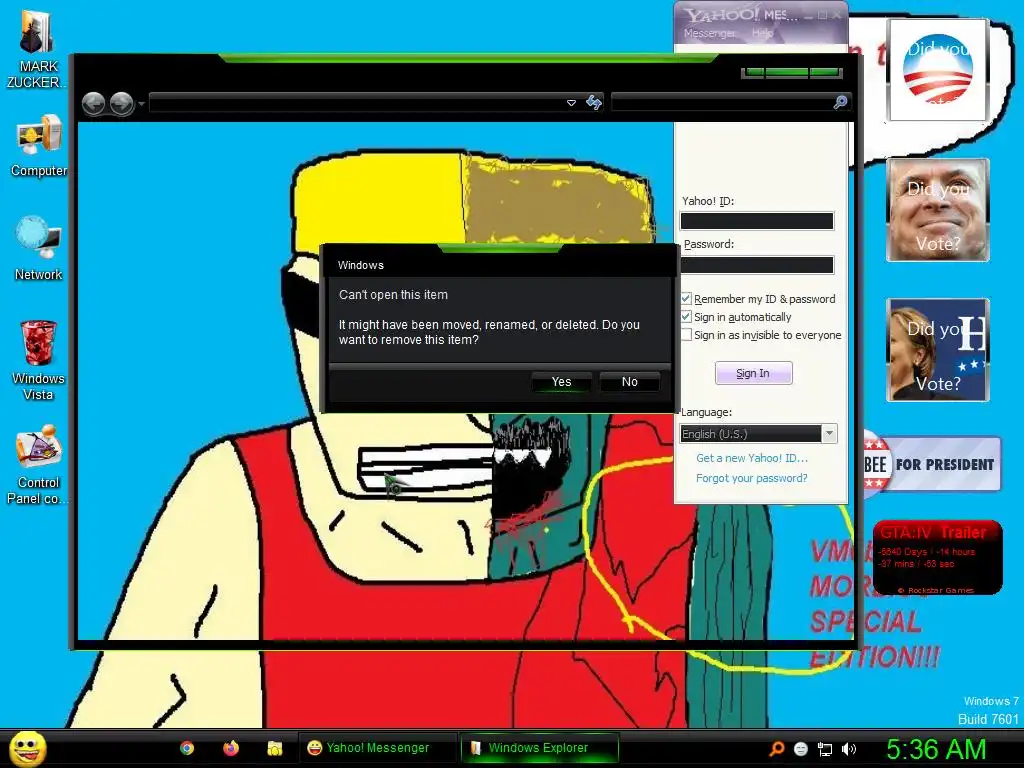Click the Yahoo Password input field
1024x768 pixels.
point(757,264)
